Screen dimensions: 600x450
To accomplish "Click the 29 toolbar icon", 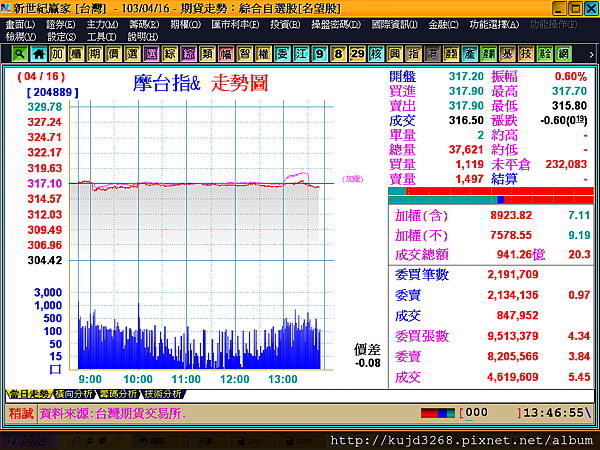I will point(357,54).
